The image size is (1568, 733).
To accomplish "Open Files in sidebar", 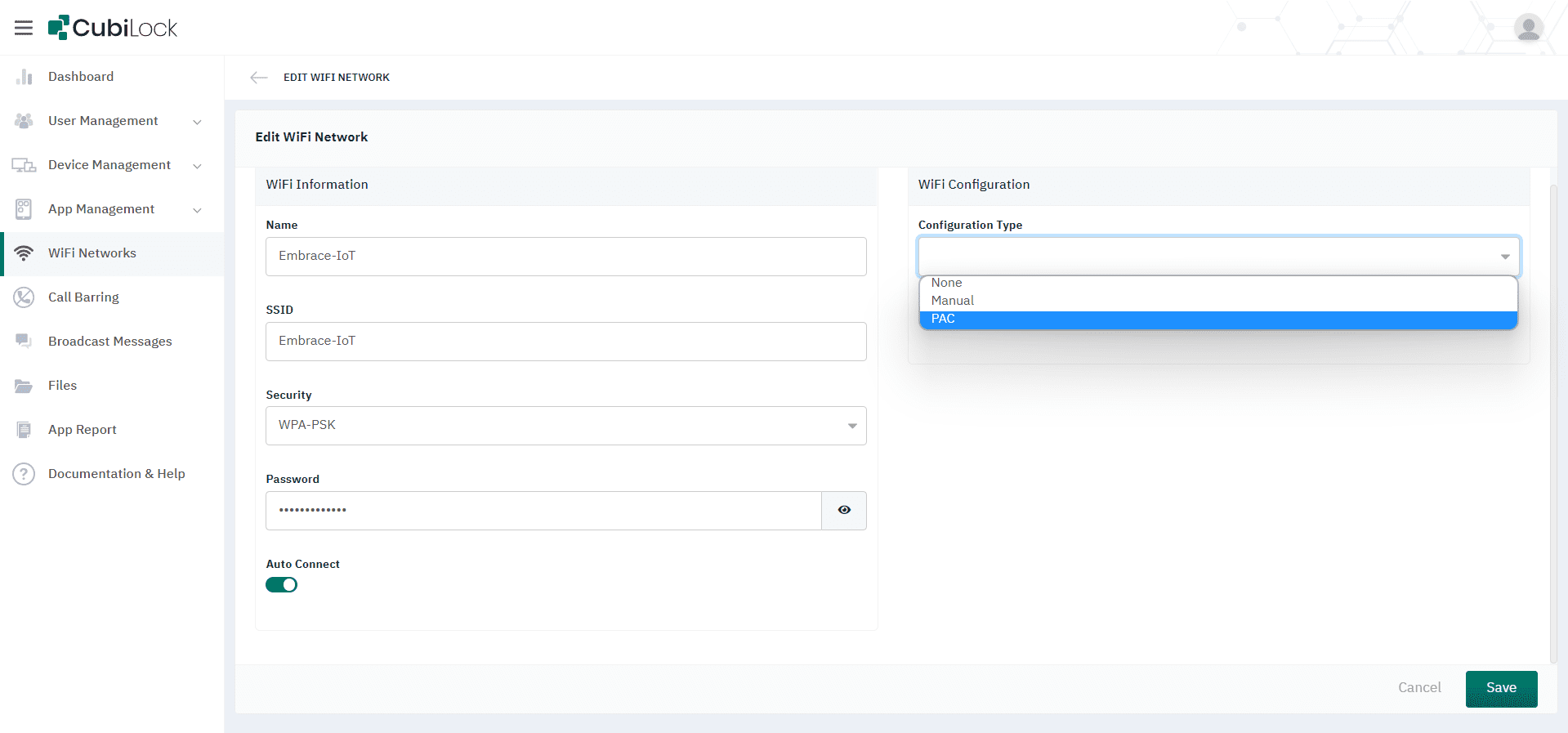I will tap(112, 386).
